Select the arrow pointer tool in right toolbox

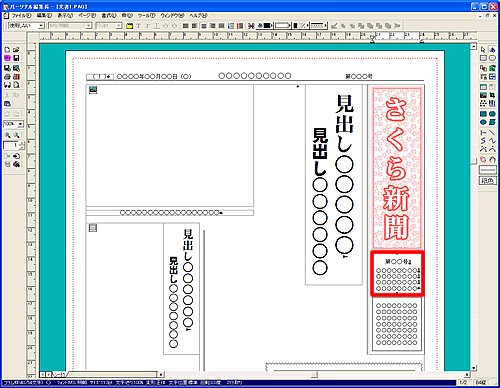click(483, 50)
